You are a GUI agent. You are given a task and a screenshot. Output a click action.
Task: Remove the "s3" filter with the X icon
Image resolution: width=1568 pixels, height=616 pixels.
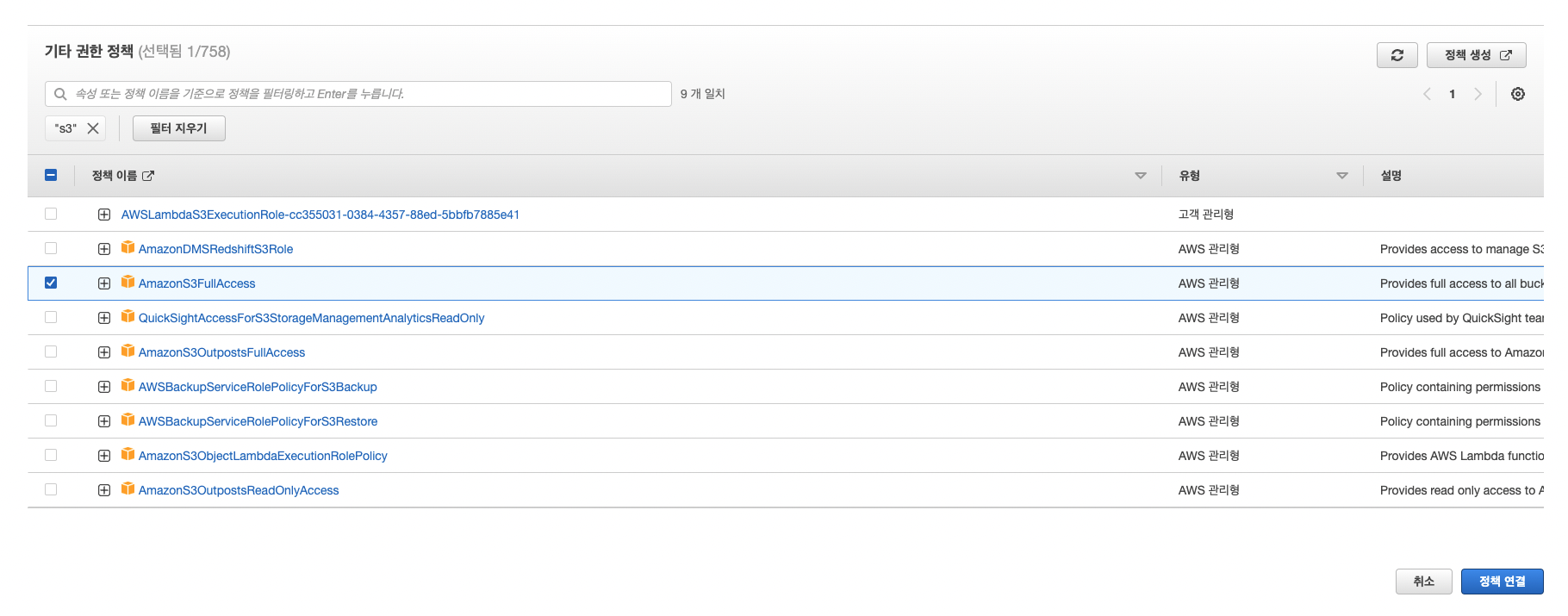point(93,128)
